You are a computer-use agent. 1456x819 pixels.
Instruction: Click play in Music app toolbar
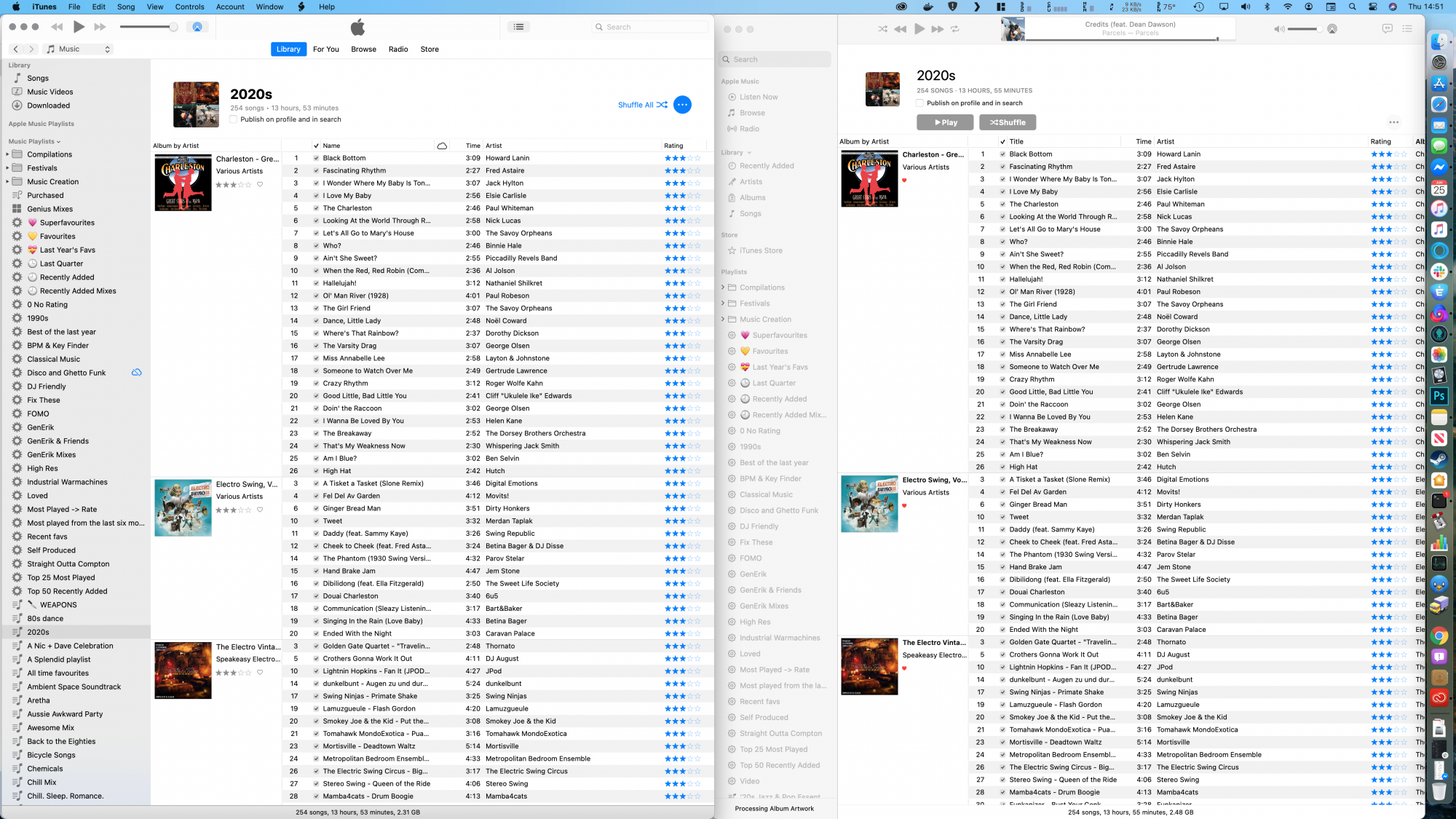pyautogui.click(x=919, y=29)
